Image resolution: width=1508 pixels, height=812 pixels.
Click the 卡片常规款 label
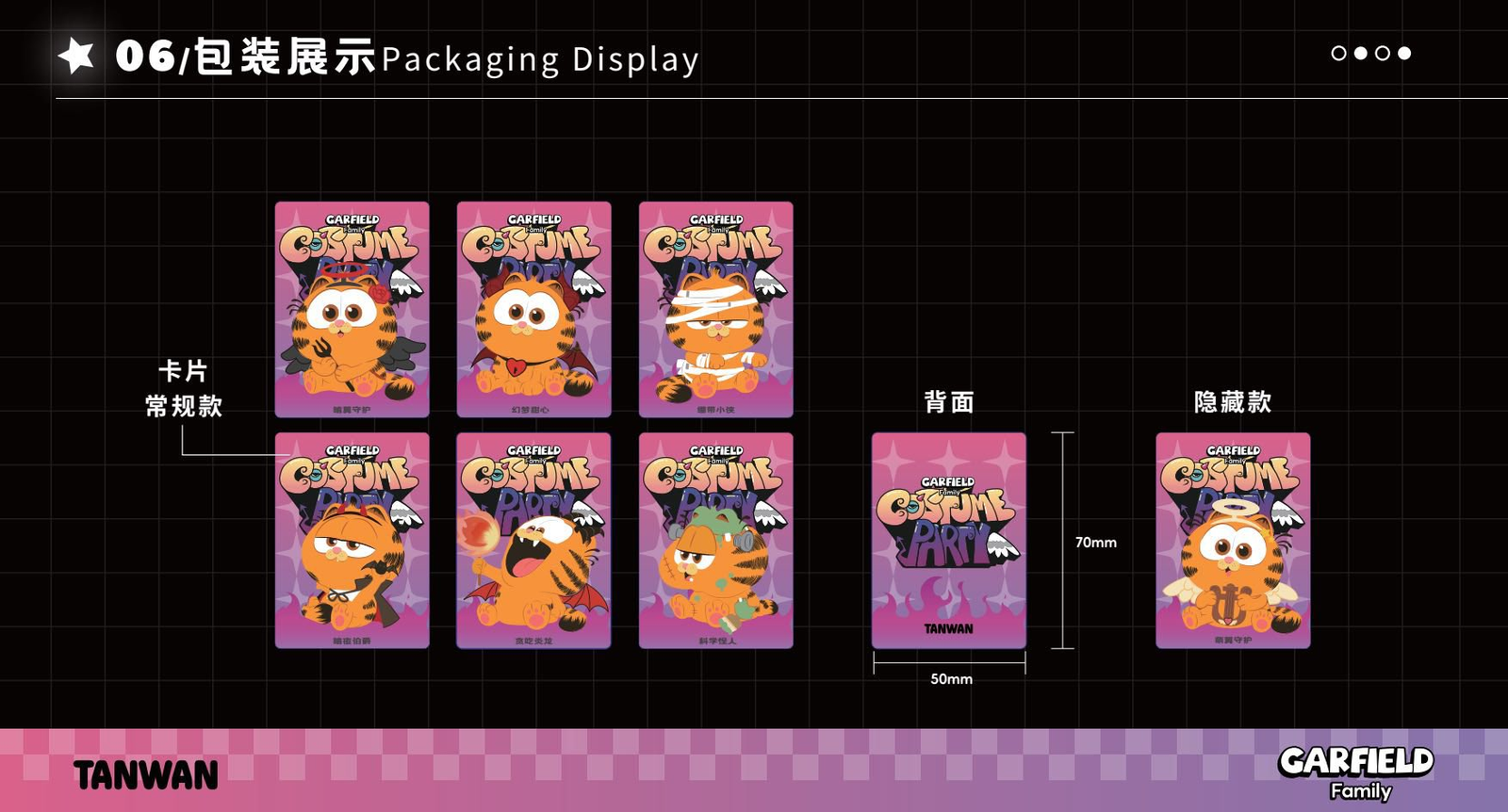click(184, 388)
